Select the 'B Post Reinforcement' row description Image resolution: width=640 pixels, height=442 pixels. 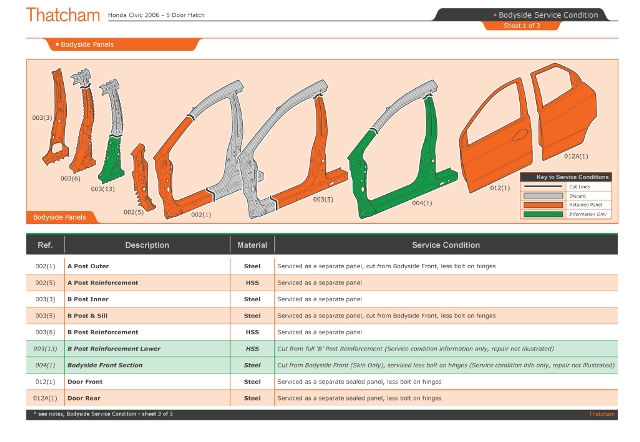tap(103, 332)
